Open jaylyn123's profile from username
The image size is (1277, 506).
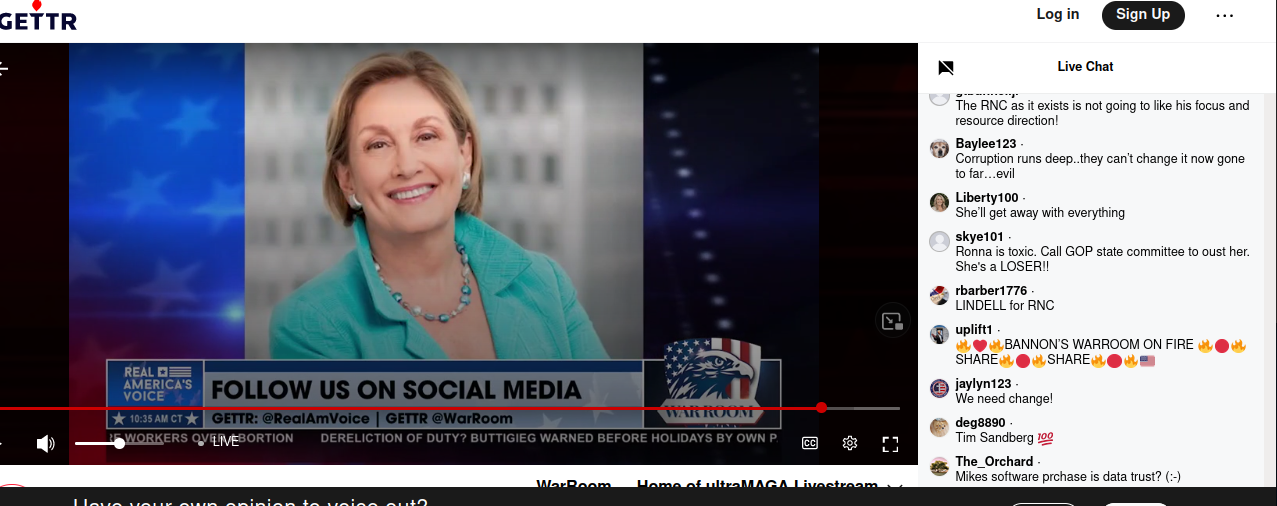(983, 384)
